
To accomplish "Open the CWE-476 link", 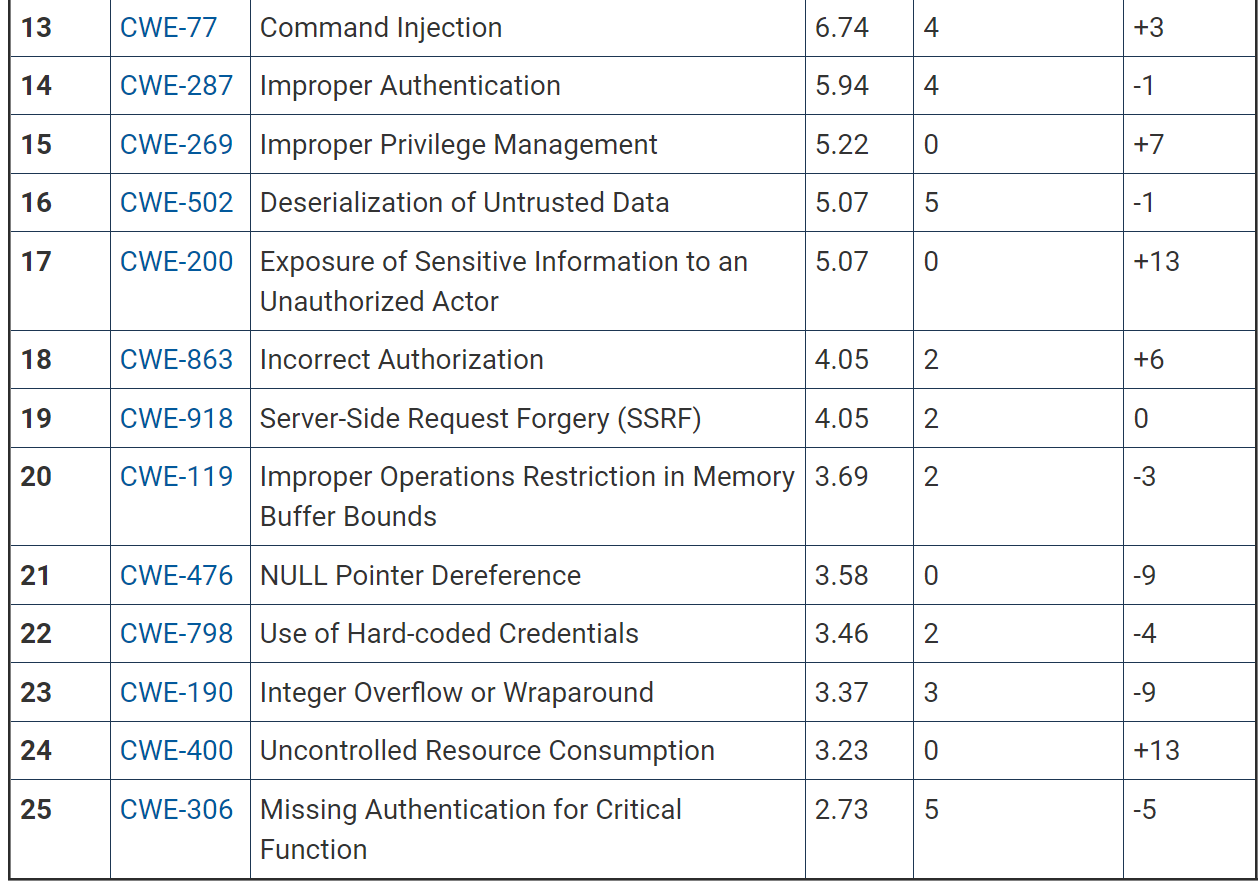I will coord(176,575).
